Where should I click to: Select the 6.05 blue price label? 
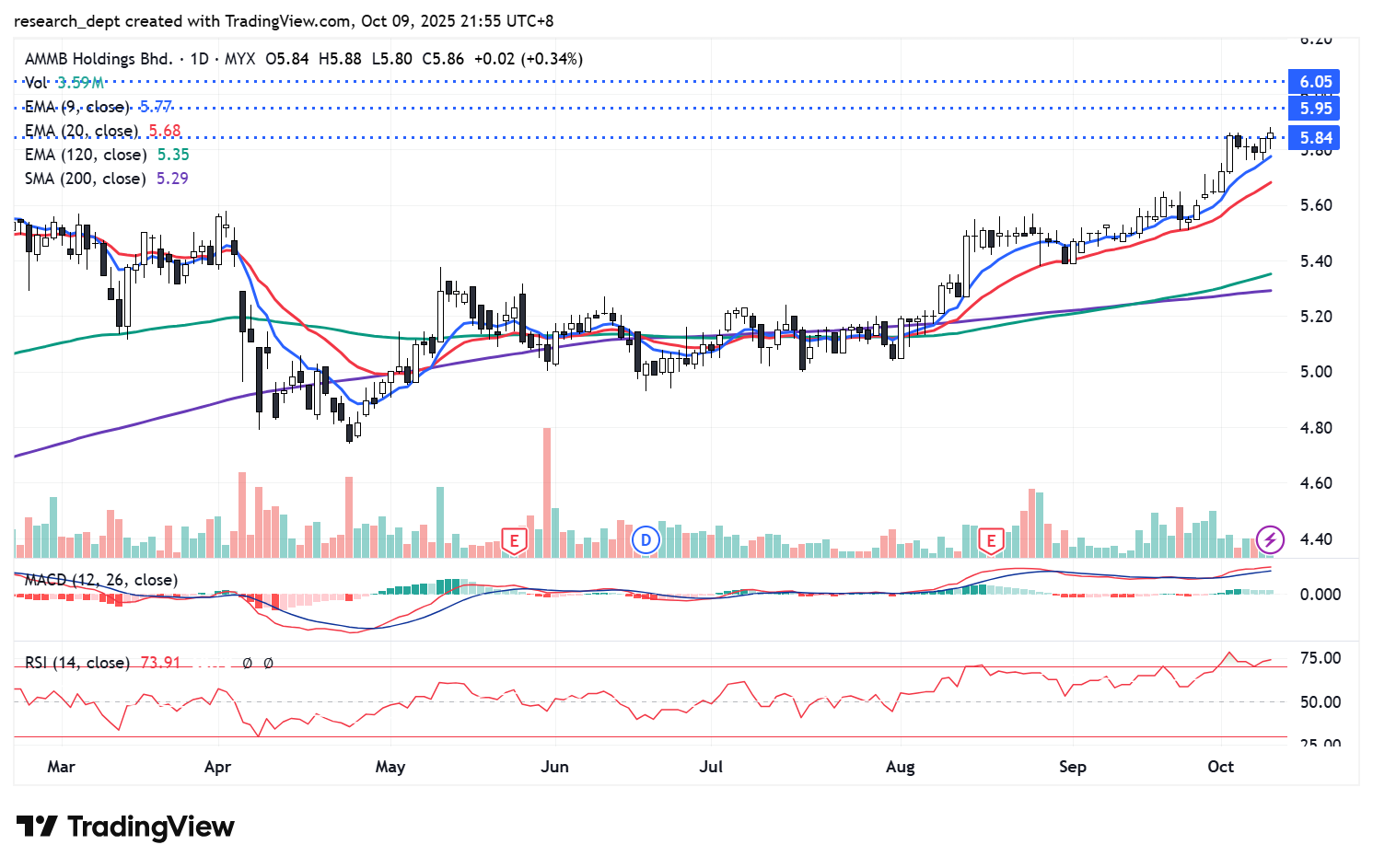click(x=1315, y=82)
